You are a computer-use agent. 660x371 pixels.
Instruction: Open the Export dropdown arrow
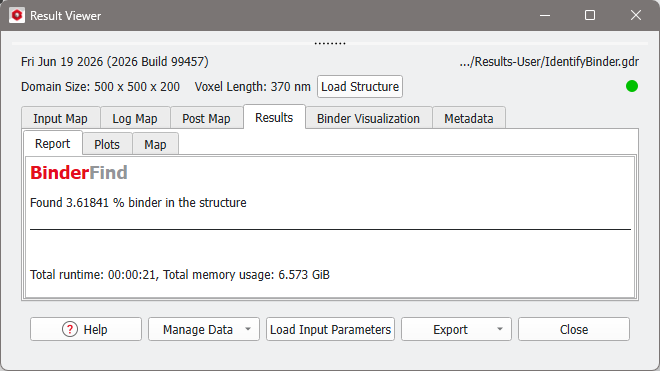[x=500, y=329]
